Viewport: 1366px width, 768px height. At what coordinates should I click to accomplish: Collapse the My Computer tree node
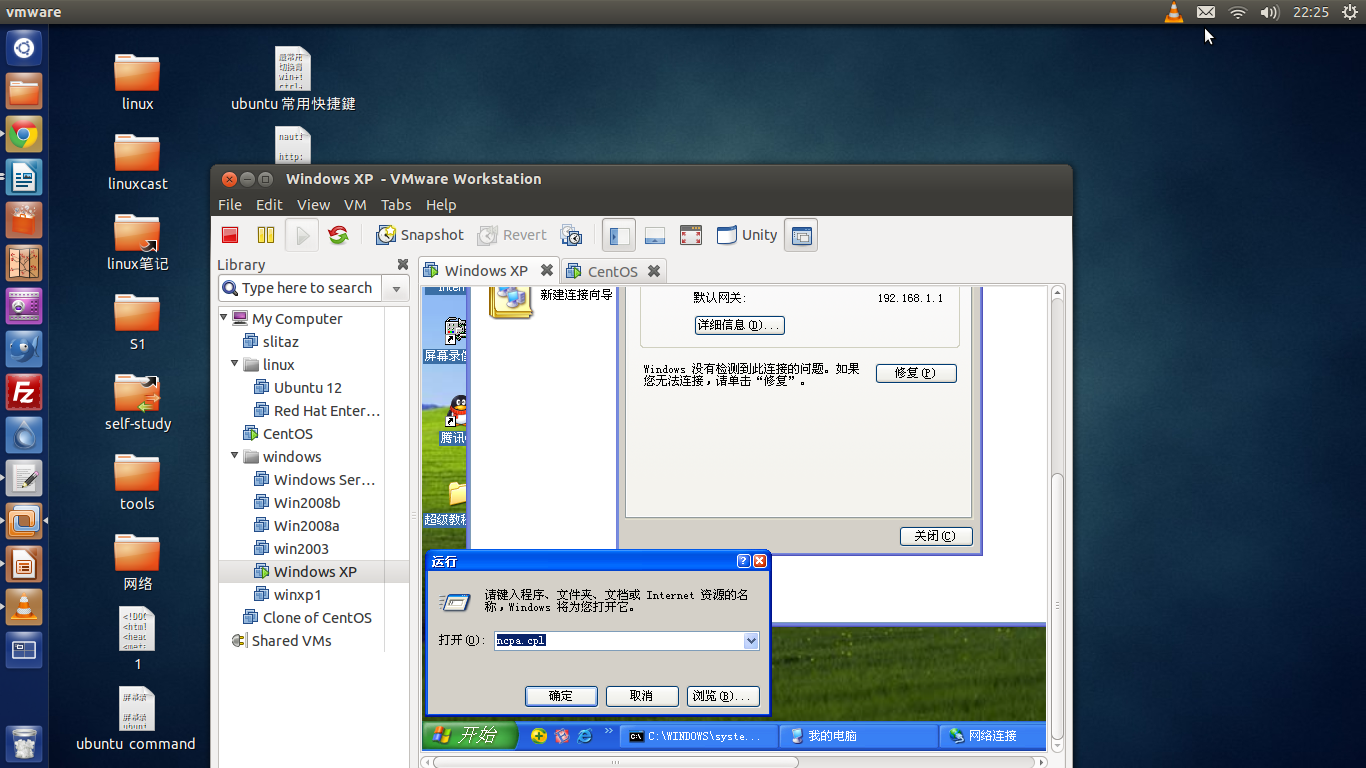pos(225,318)
